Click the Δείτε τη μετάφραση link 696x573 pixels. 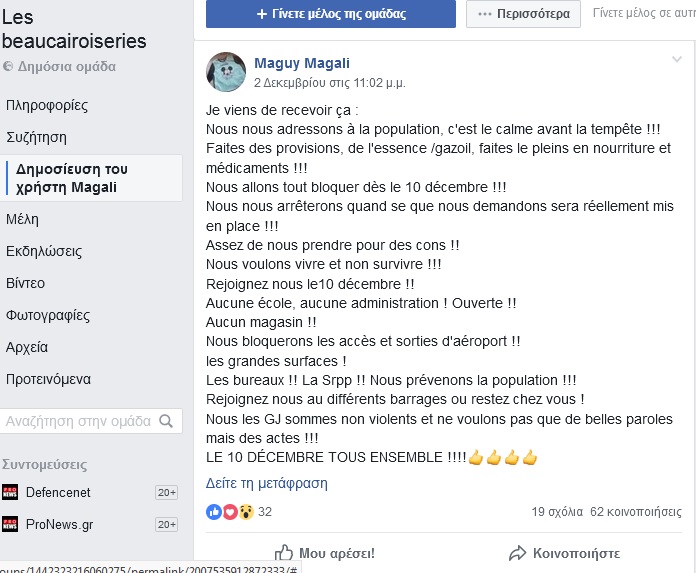(266, 483)
